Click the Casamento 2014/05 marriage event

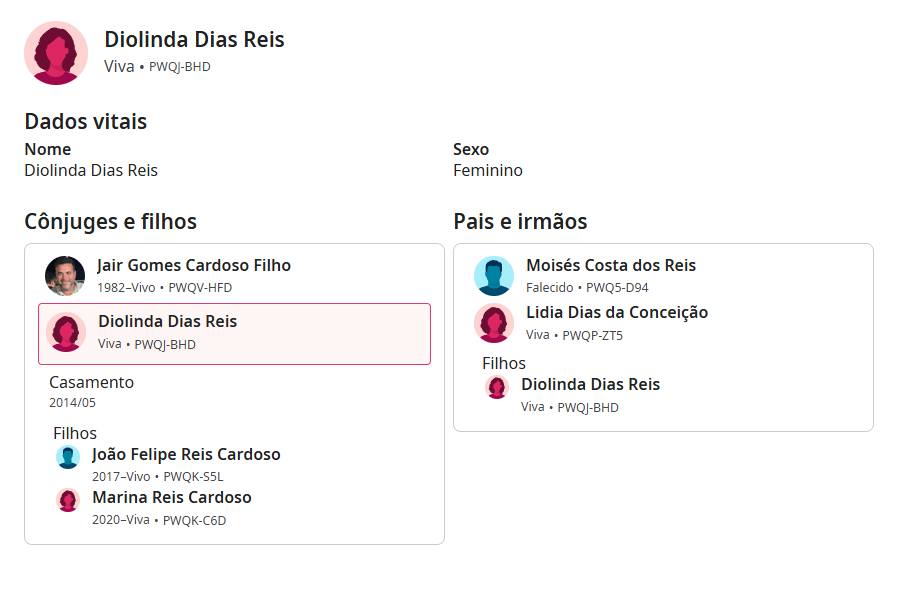tap(91, 391)
